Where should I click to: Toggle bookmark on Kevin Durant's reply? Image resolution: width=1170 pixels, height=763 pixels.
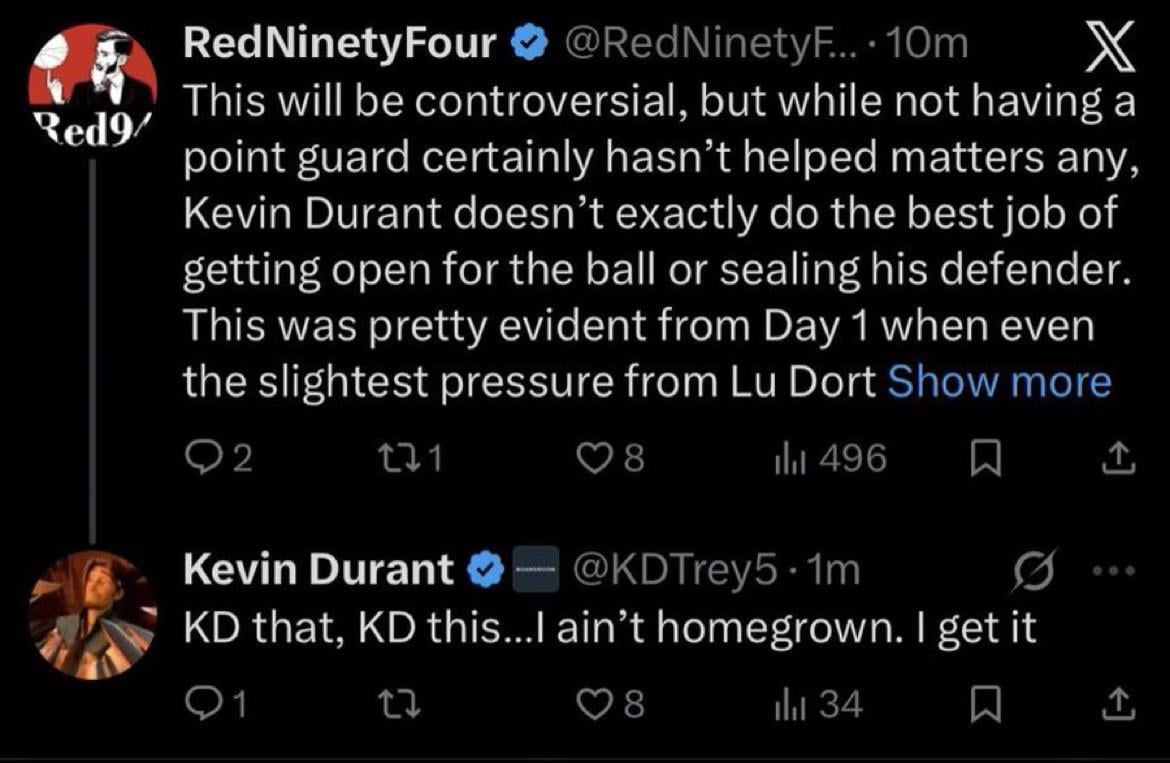(988, 704)
